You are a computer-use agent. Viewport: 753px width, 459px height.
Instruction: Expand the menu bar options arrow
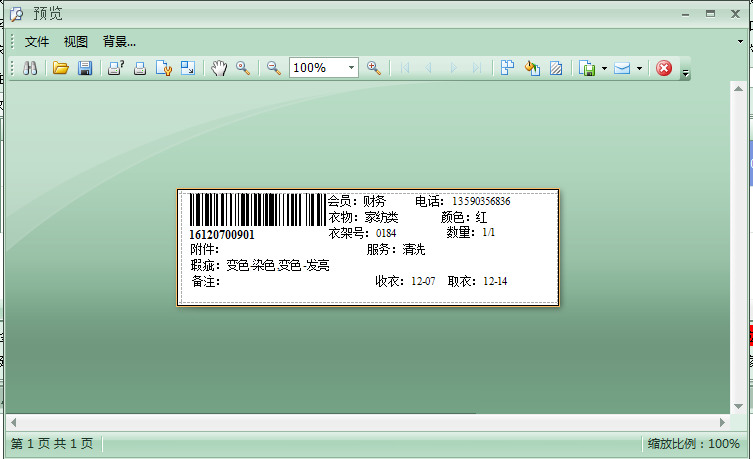point(740,42)
